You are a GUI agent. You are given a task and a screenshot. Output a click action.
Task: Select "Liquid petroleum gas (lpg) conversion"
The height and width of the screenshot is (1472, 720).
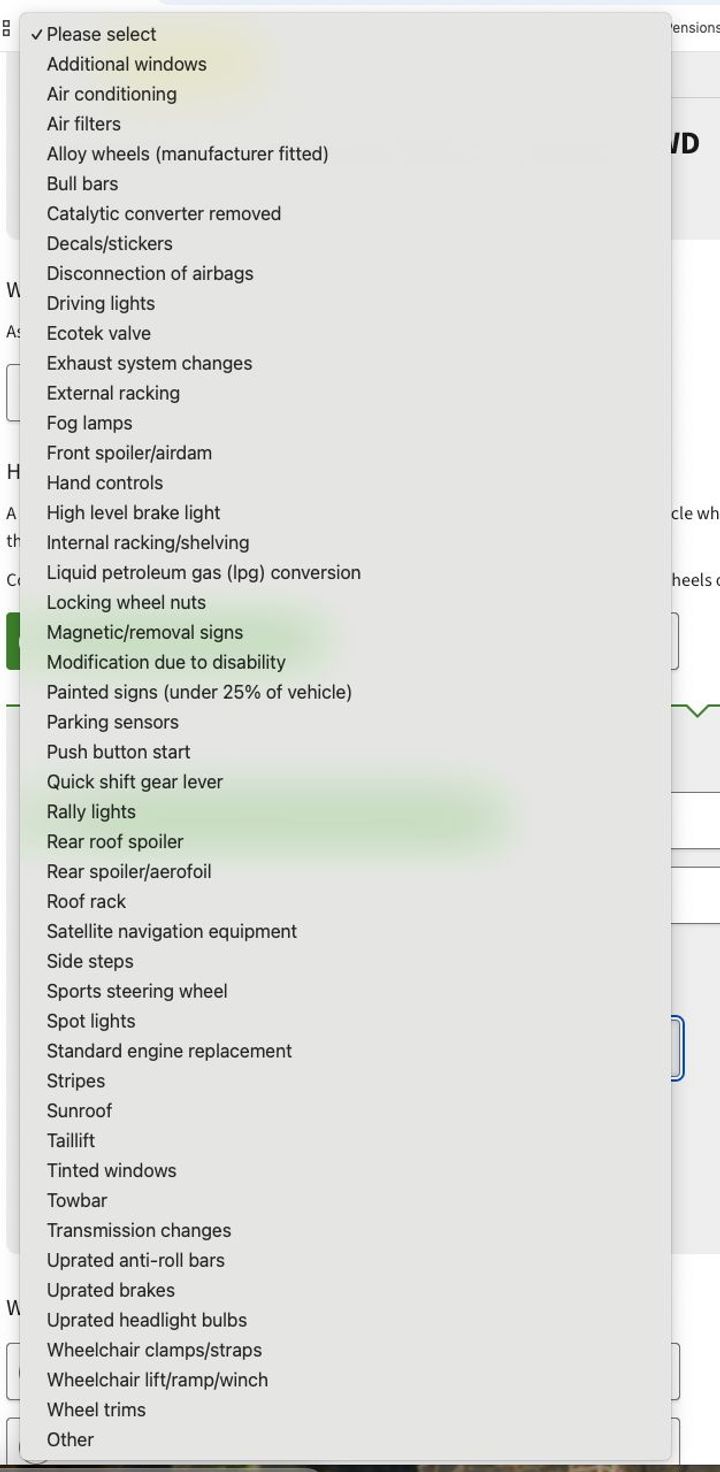pos(203,573)
